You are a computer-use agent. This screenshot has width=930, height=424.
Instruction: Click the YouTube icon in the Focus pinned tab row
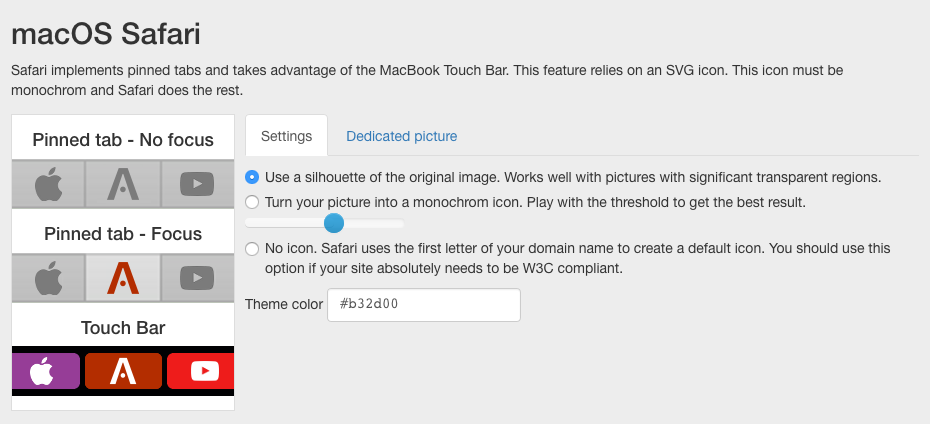pos(197,278)
